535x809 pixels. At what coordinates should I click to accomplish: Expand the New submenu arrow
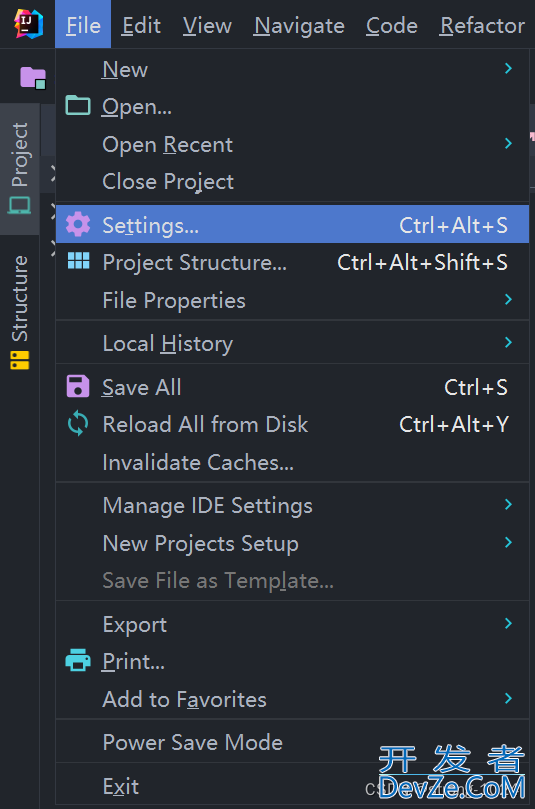point(508,69)
